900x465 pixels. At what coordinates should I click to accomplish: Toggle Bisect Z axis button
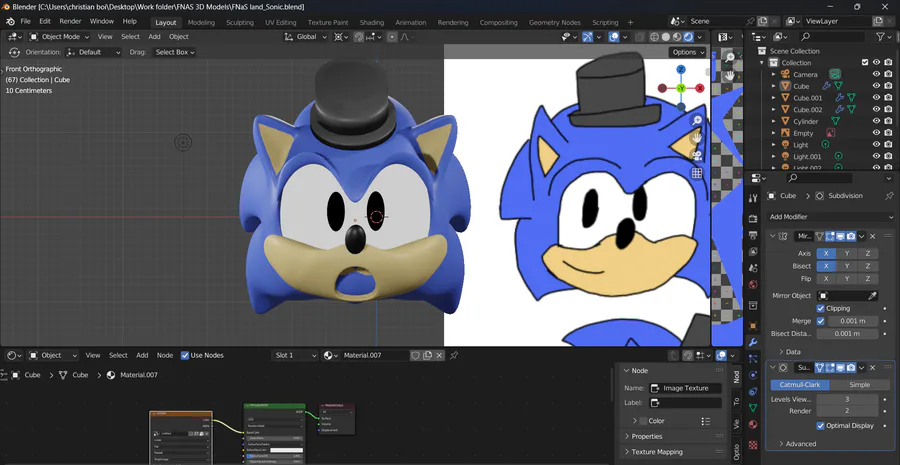point(868,266)
